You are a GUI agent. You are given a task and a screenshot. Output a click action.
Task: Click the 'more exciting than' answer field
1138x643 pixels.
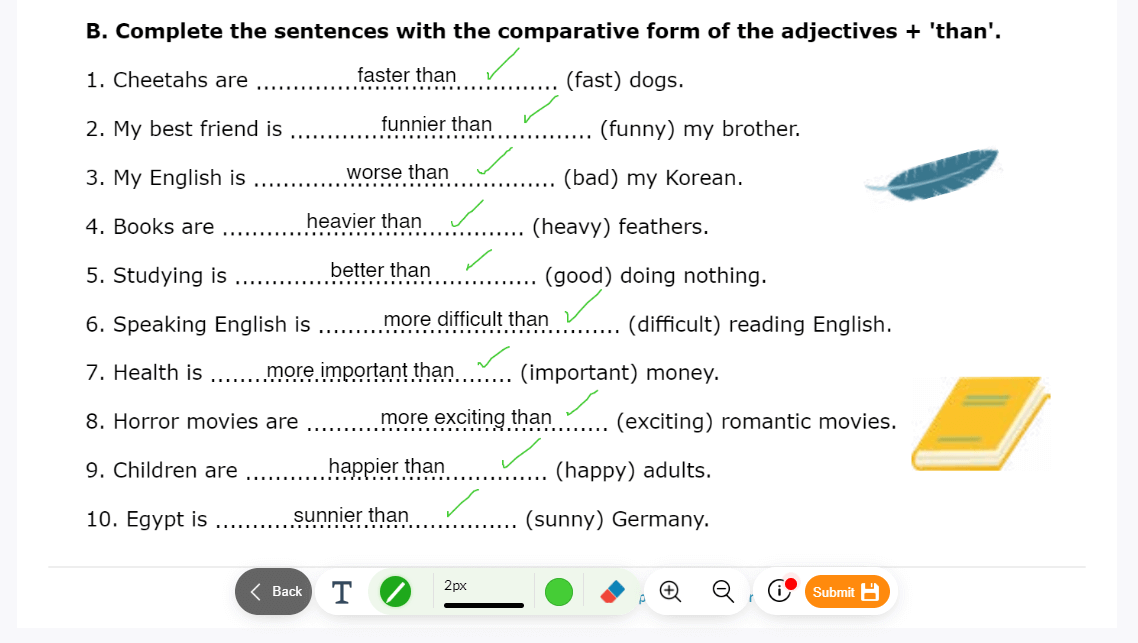pos(466,418)
